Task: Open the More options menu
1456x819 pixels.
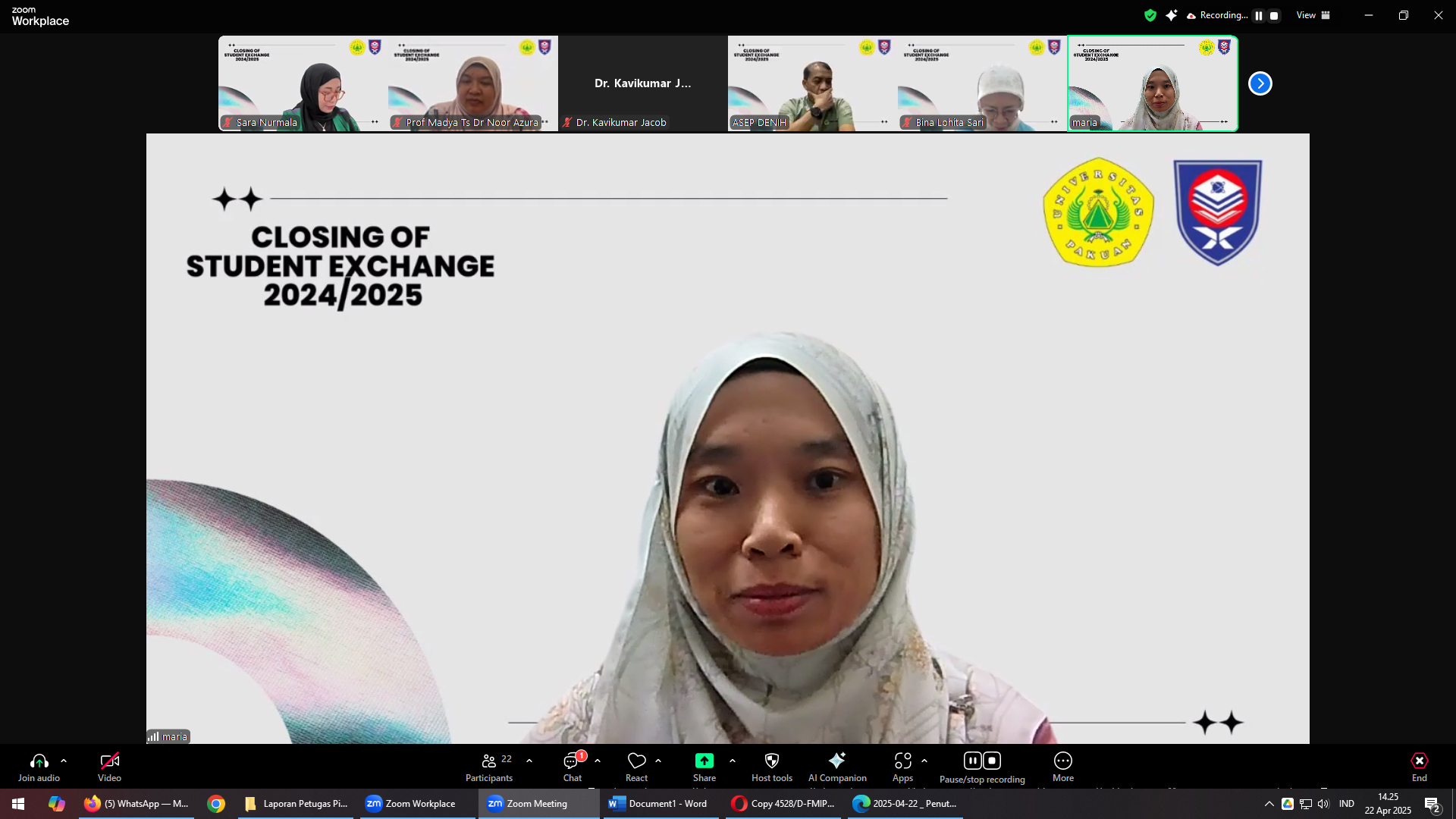Action: pyautogui.click(x=1063, y=767)
